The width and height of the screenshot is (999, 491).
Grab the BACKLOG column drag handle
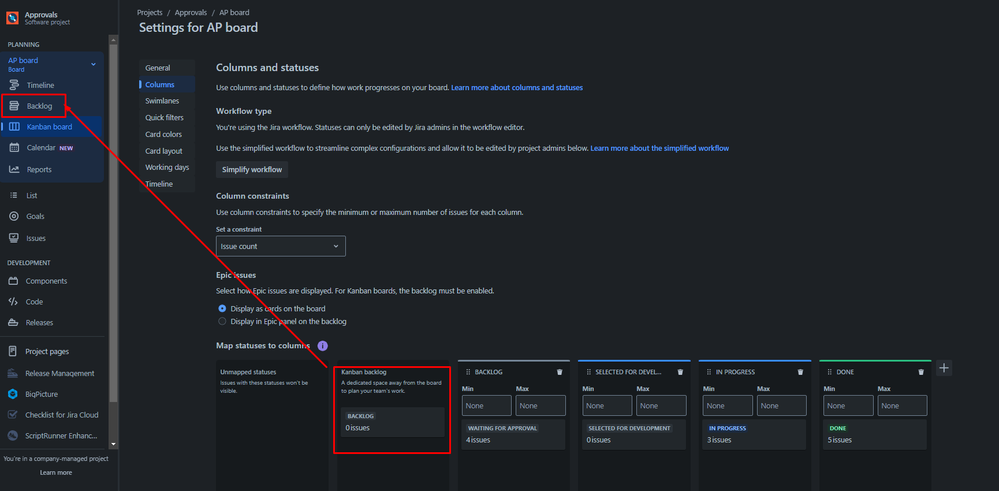point(468,372)
